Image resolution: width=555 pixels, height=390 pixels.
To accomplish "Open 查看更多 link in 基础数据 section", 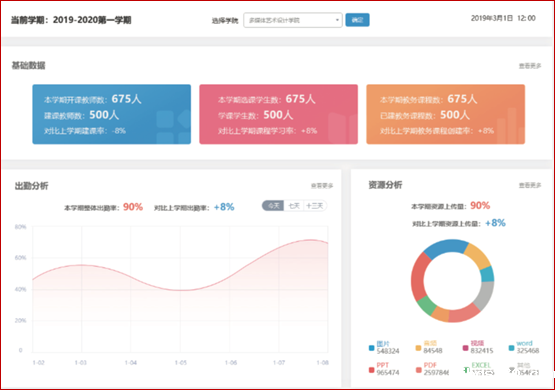I will (x=530, y=66).
